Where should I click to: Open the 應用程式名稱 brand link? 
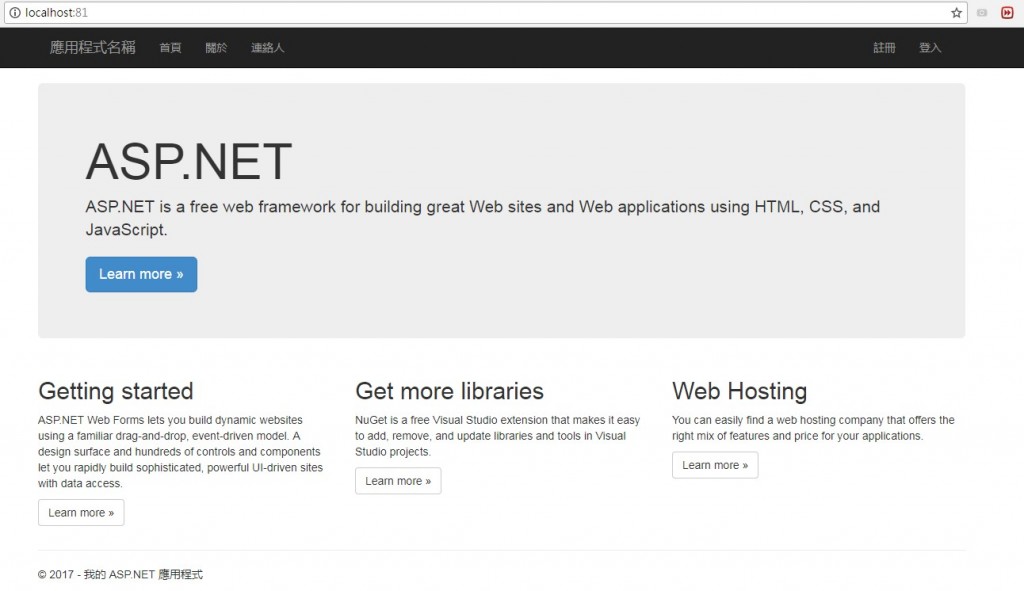pyautogui.click(x=93, y=48)
